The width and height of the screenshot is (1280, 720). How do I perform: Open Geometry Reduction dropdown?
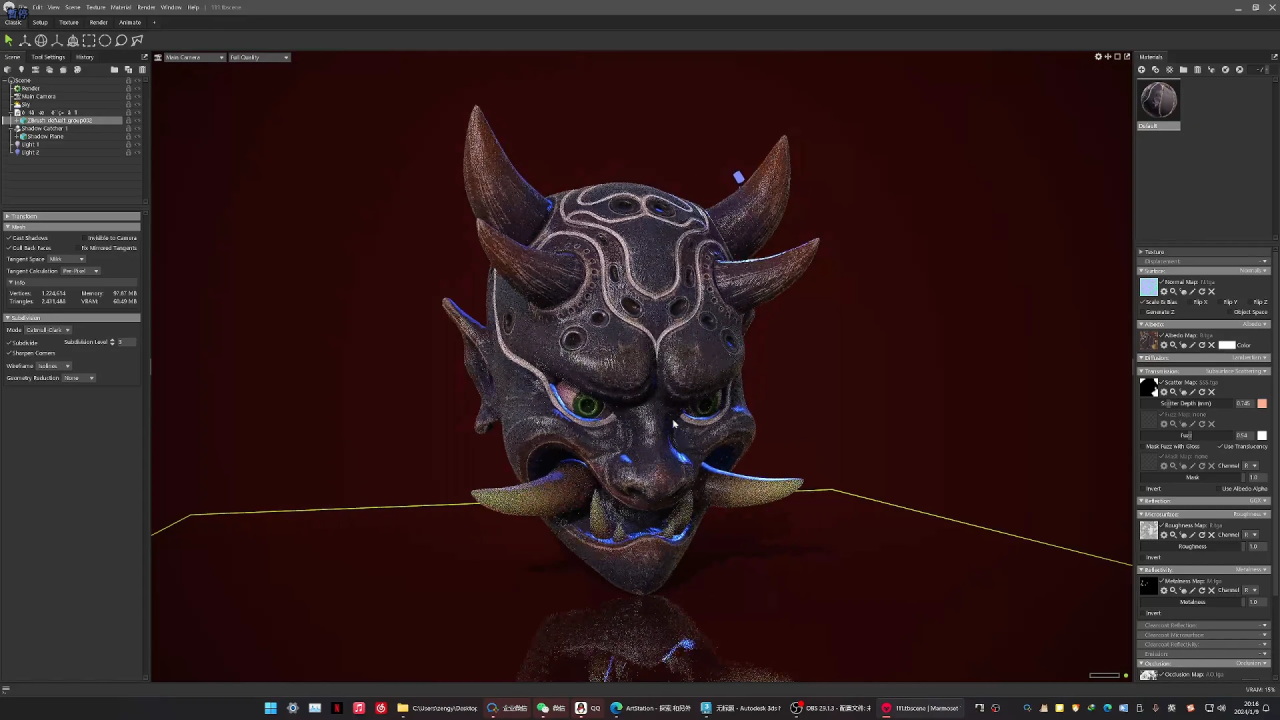tap(78, 378)
